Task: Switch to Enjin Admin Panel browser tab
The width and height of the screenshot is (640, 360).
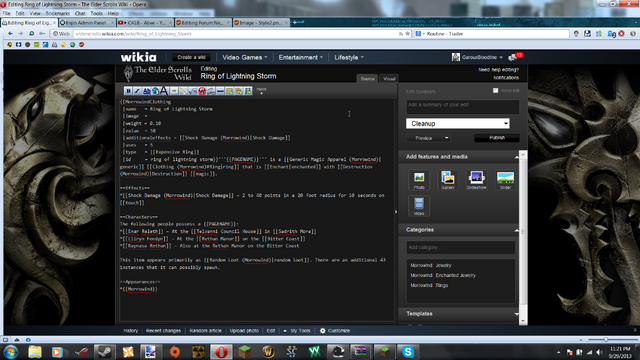Action: pos(87,23)
